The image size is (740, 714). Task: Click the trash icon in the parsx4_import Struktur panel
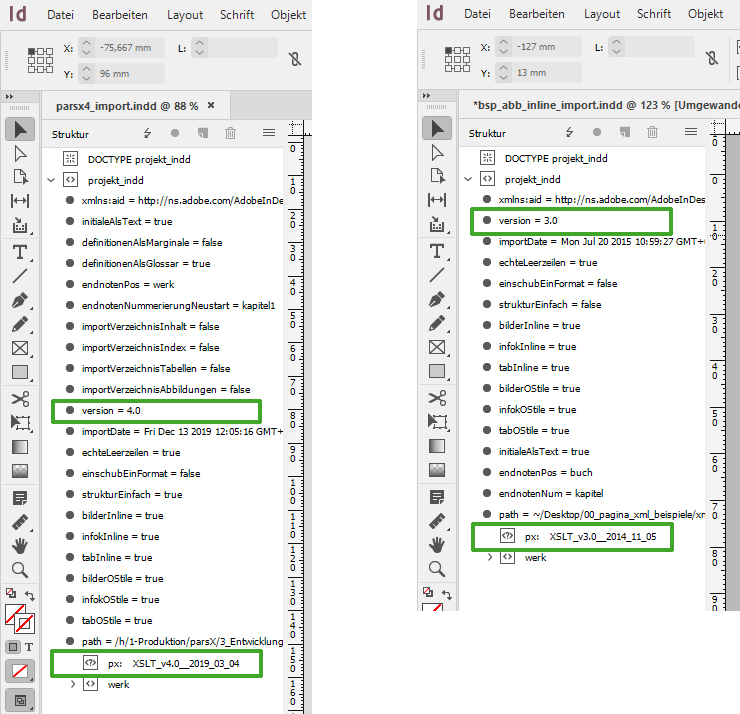(x=231, y=133)
